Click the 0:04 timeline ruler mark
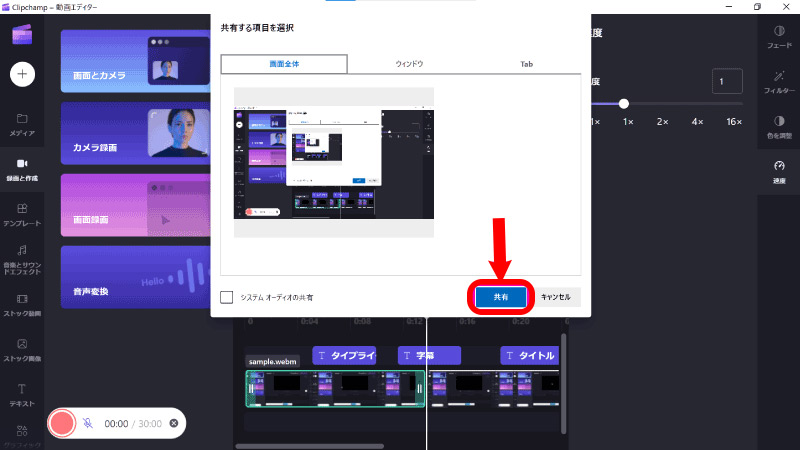The image size is (800, 450). click(x=309, y=321)
